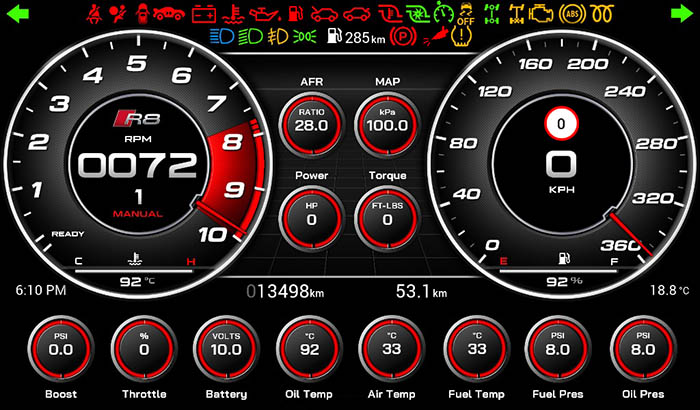Tap the fuel level E-to-F bar
Screen dimensions: 700x410
coord(558,271)
